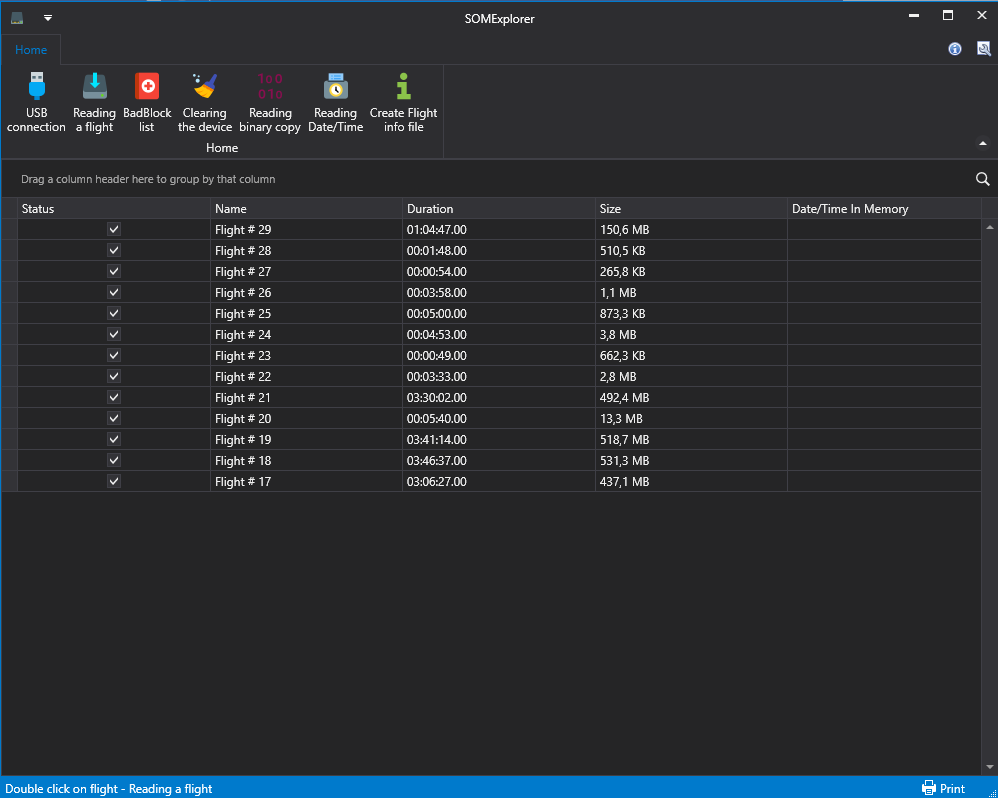The image size is (998, 798).
Task: Open the BadBlock list
Action: click(147, 88)
